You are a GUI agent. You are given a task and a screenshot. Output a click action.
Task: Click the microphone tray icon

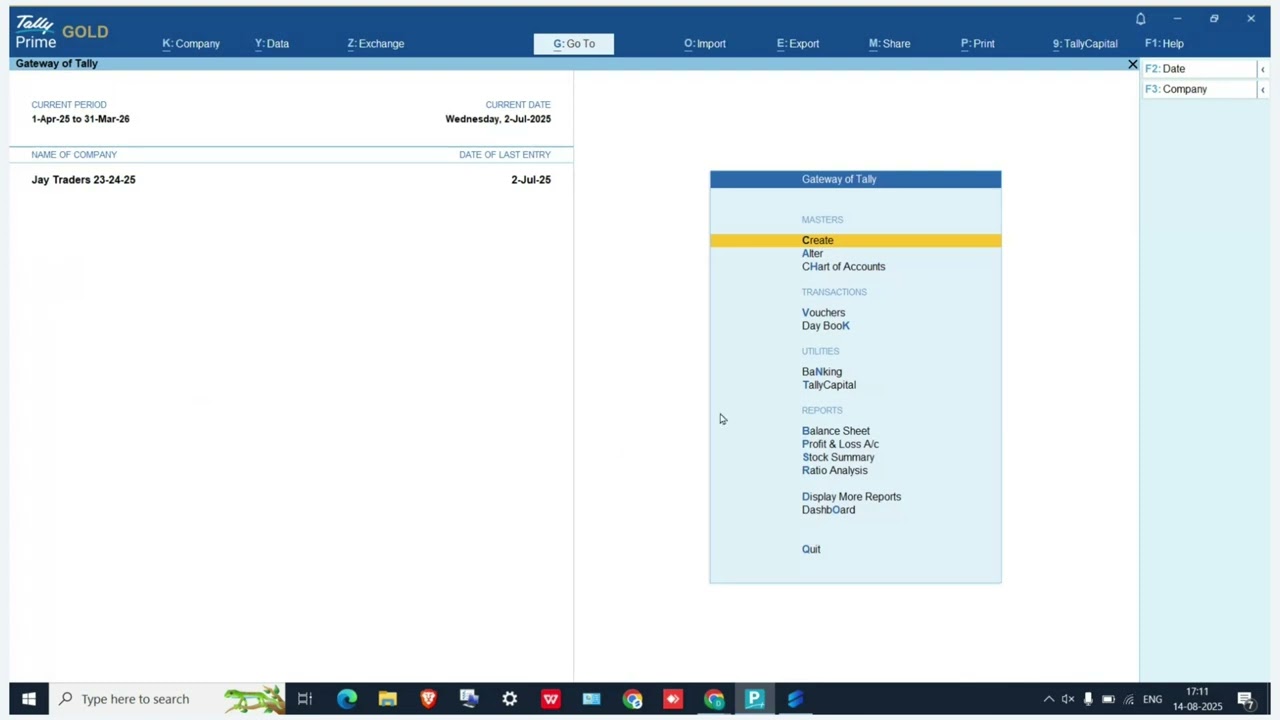pyautogui.click(x=1088, y=699)
